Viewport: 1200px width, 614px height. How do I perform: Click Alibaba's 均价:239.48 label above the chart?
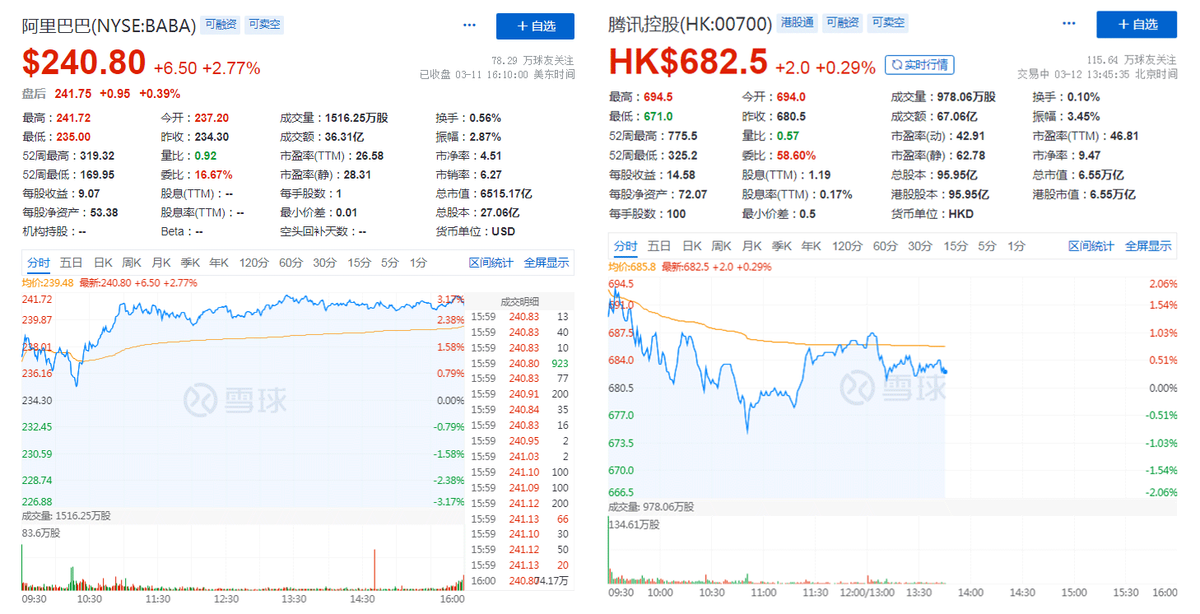(48, 283)
